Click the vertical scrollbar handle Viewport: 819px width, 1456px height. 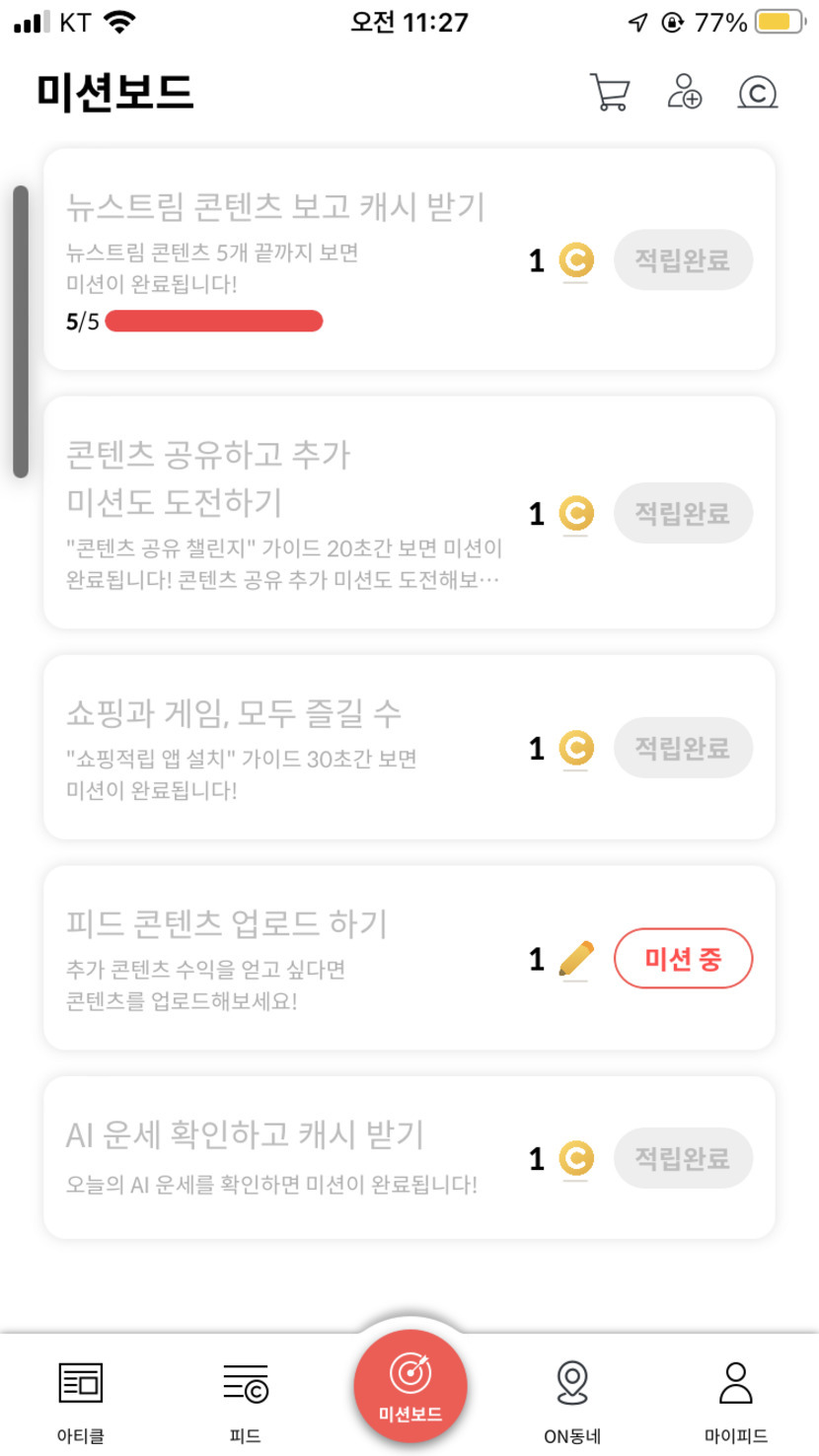21,331
